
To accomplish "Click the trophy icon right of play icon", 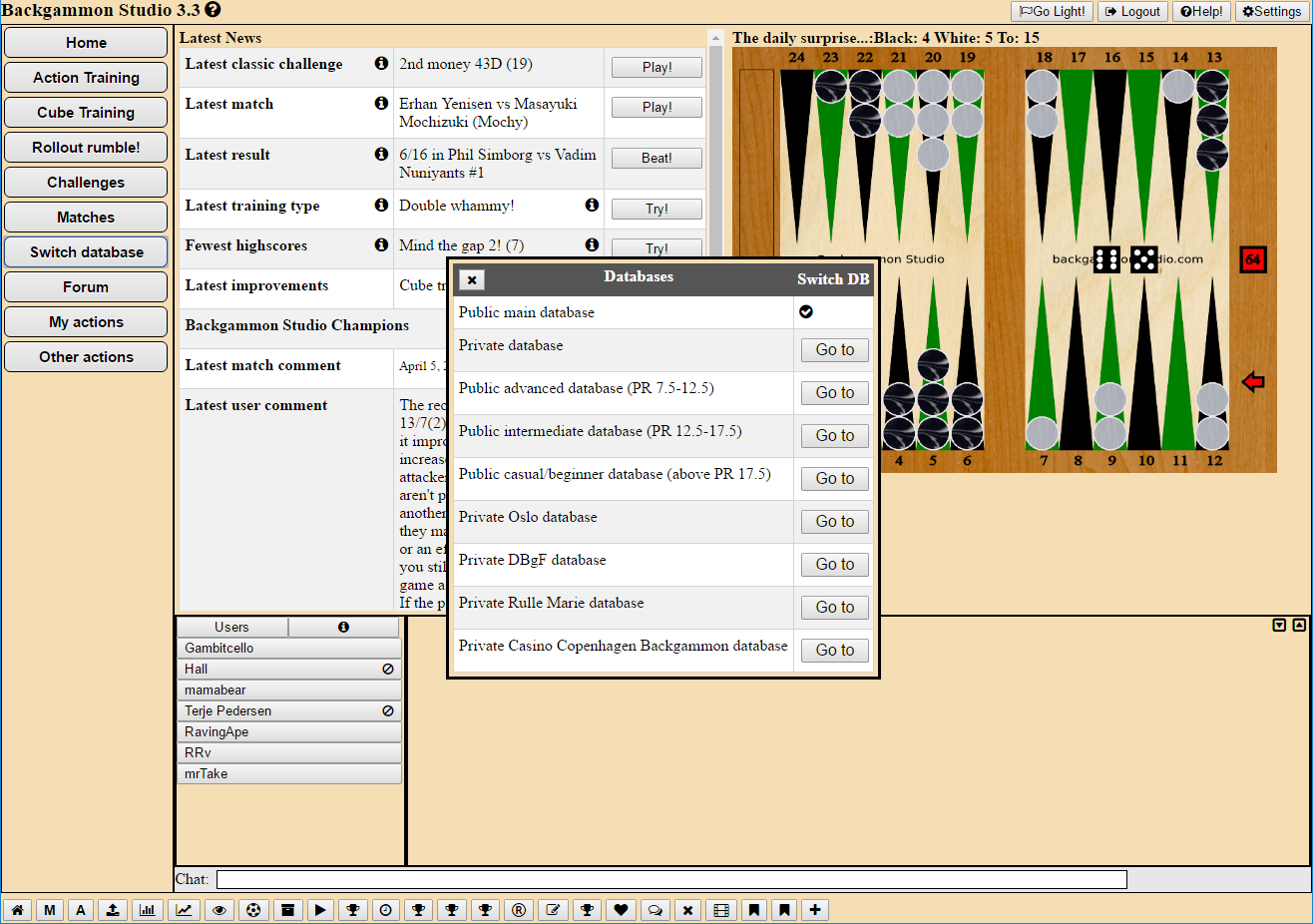I will [352, 910].
